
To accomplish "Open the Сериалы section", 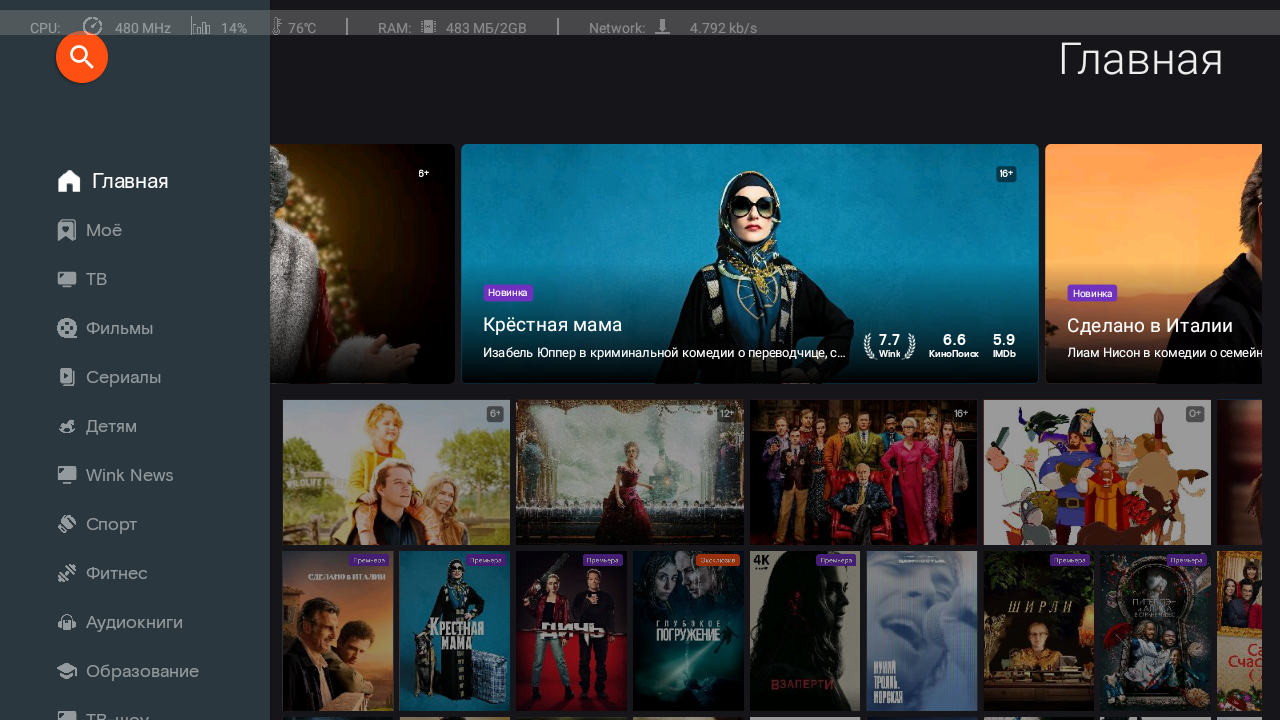I will click(x=110, y=377).
